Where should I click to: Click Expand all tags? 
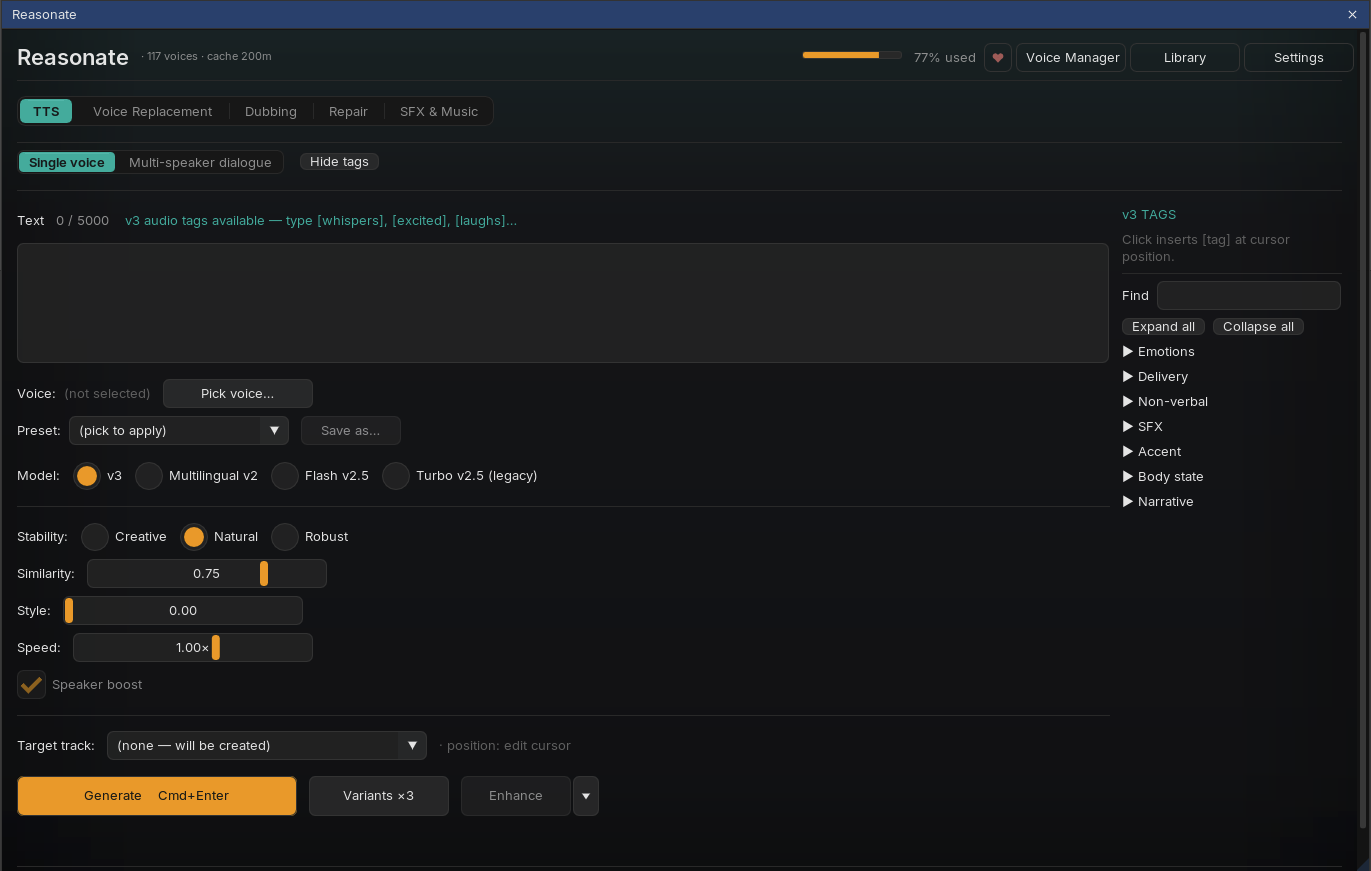tap(1164, 327)
